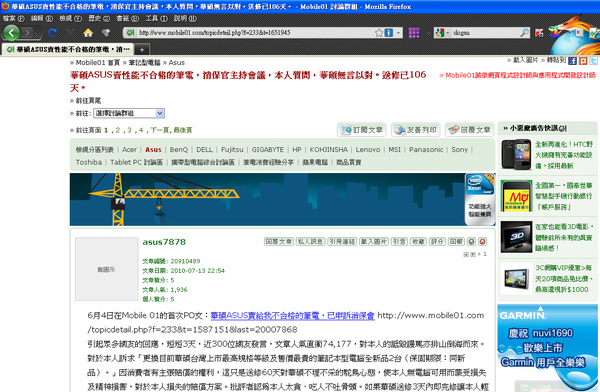Go to page 4 of the thread
This screenshot has width=600, height=392.
click(x=141, y=130)
